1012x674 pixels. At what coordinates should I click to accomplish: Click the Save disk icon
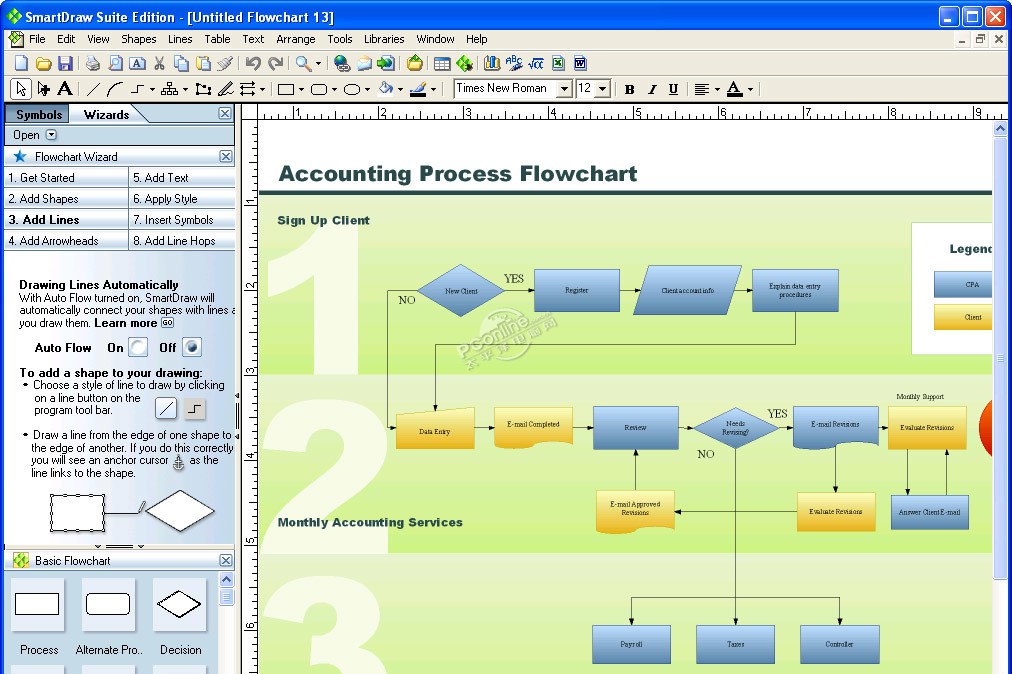tap(63, 63)
